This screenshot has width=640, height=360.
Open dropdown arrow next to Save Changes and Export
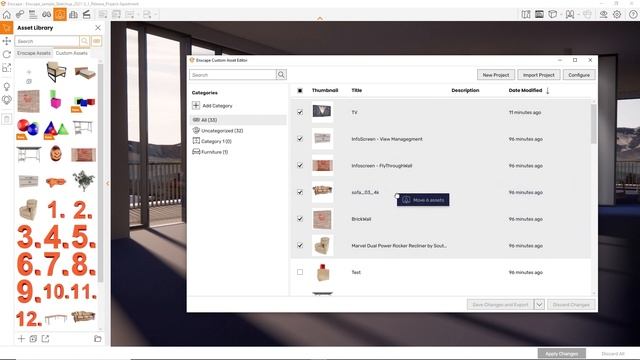(539, 304)
